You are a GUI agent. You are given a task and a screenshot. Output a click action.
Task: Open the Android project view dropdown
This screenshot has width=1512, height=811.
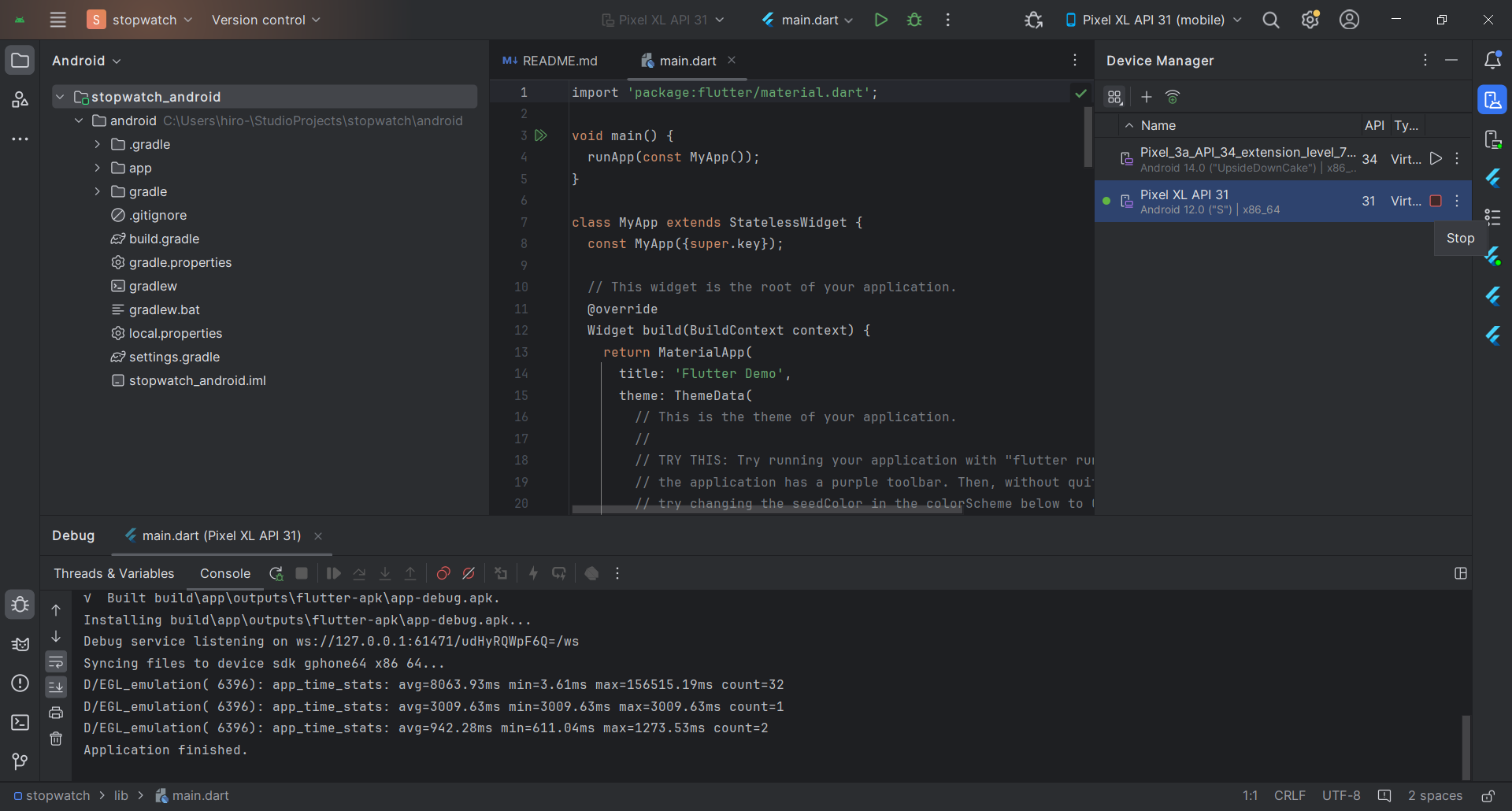[x=86, y=61]
